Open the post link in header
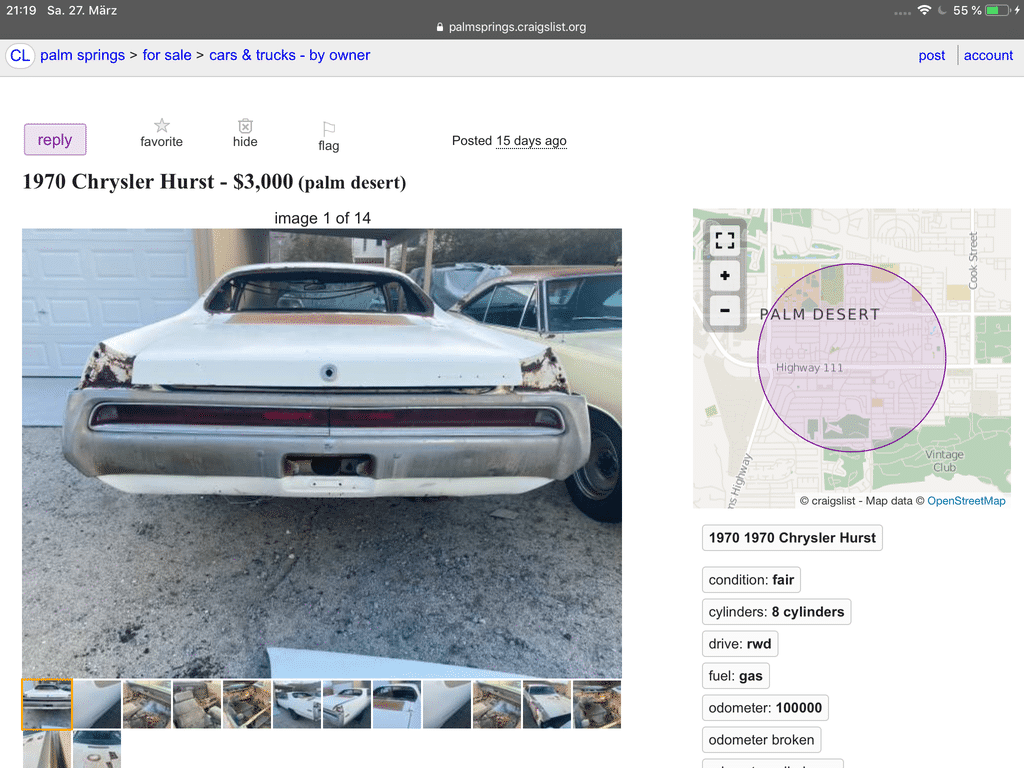The height and width of the screenshot is (768, 1024). [x=931, y=56]
